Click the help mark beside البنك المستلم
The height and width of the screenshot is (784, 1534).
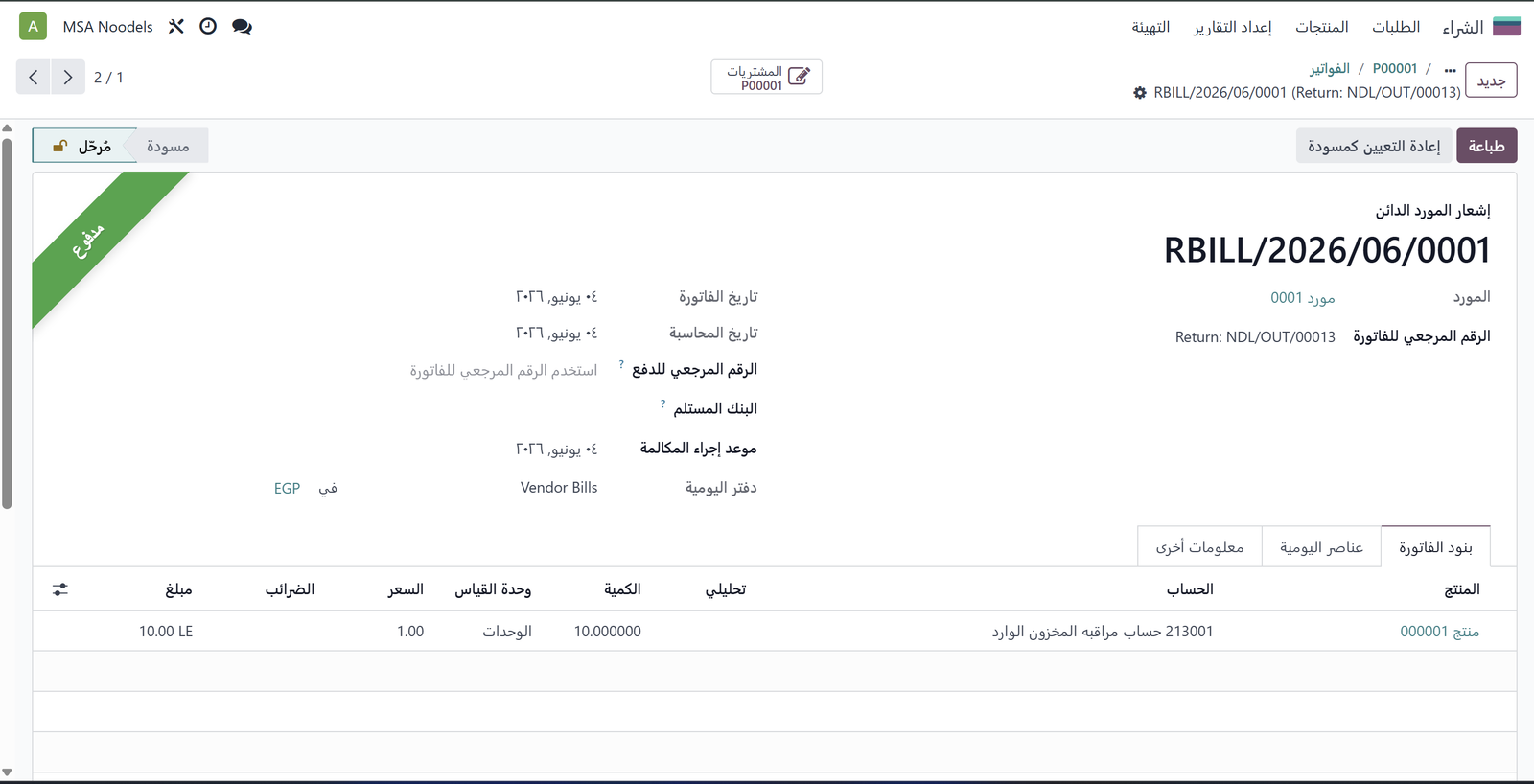[662, 404]
